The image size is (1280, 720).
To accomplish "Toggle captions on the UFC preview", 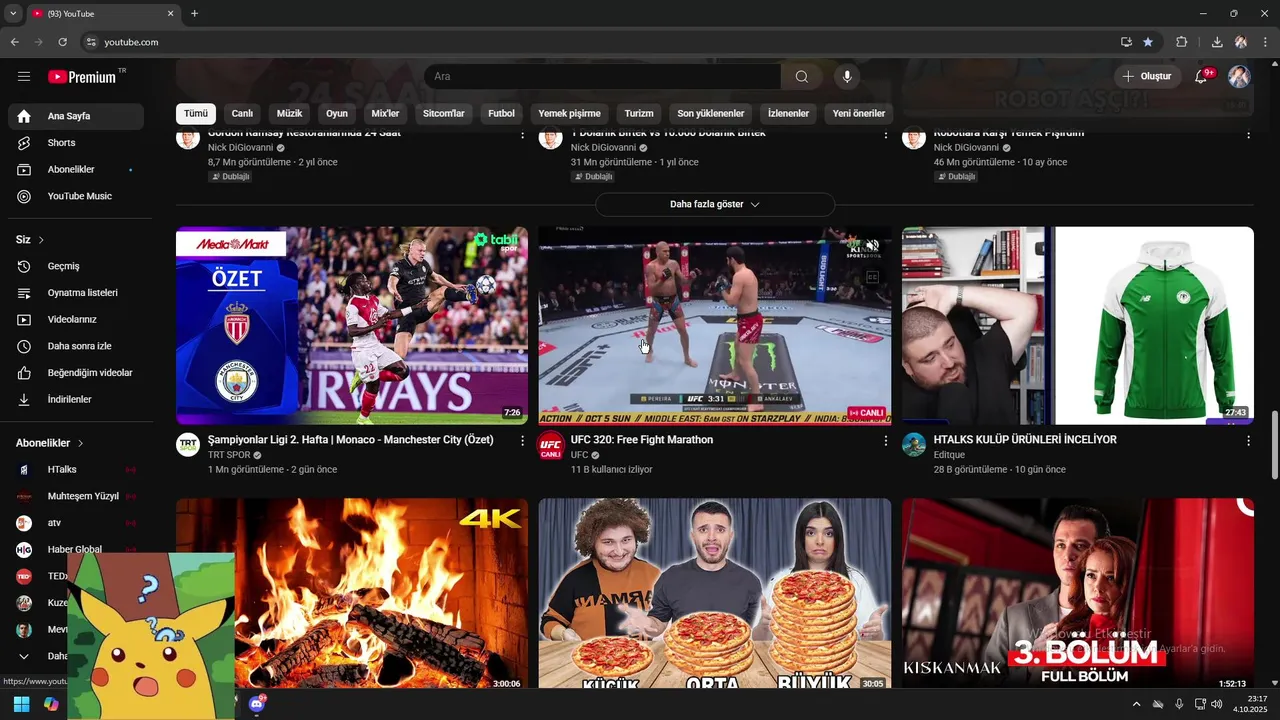I will pyautogui.click(x=872, y=277).
